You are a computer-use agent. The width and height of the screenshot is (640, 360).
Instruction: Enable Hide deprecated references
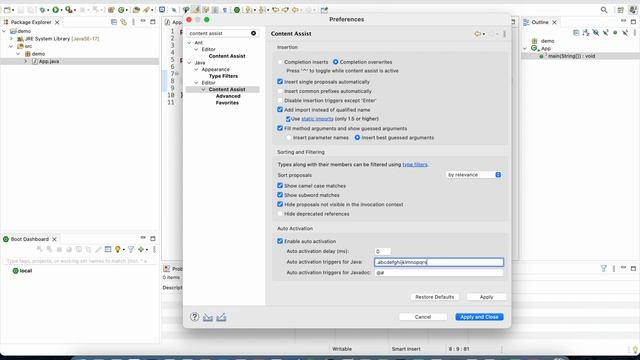click(280, 214)
